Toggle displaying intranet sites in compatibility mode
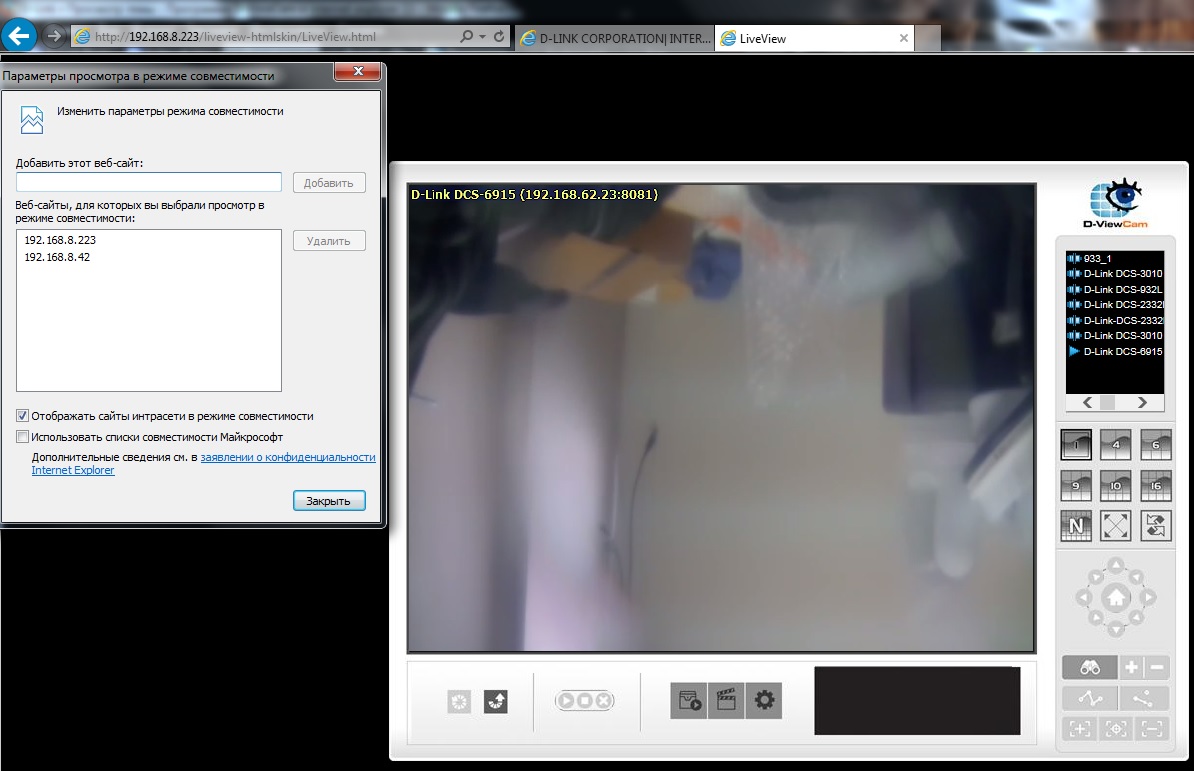This screenshot has height=771, width=1194. click(x=22, y=416)
